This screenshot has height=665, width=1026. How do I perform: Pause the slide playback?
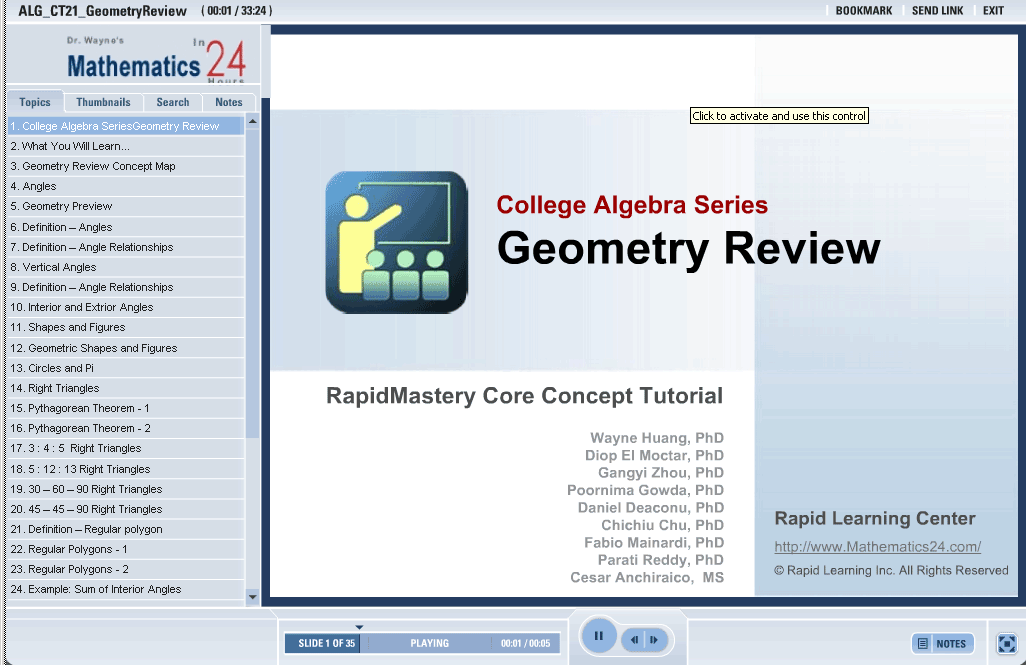coord(598,635)
